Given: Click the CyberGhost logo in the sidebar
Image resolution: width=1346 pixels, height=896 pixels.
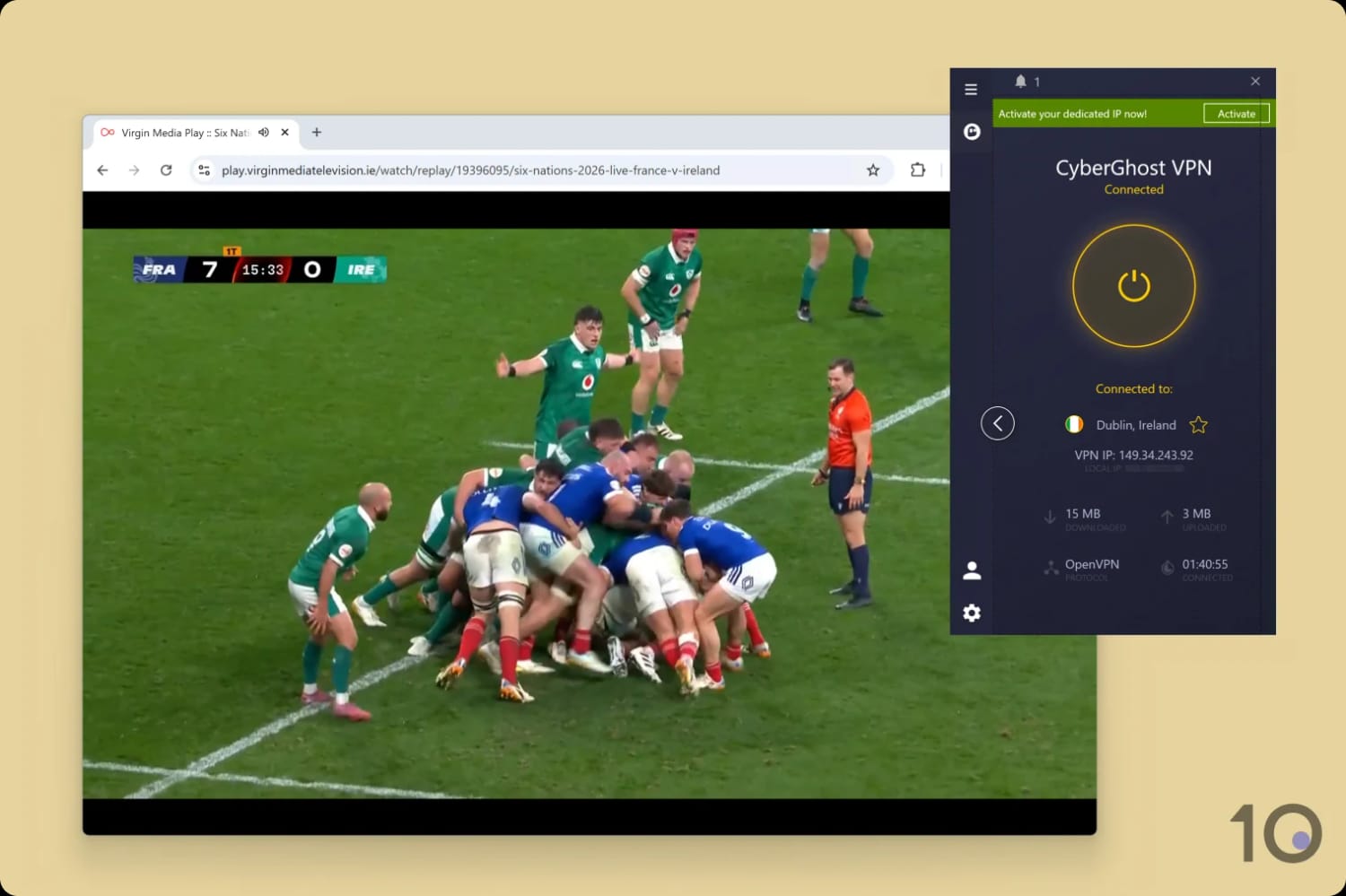Looking at the screenshot, I should pos(971,131).
